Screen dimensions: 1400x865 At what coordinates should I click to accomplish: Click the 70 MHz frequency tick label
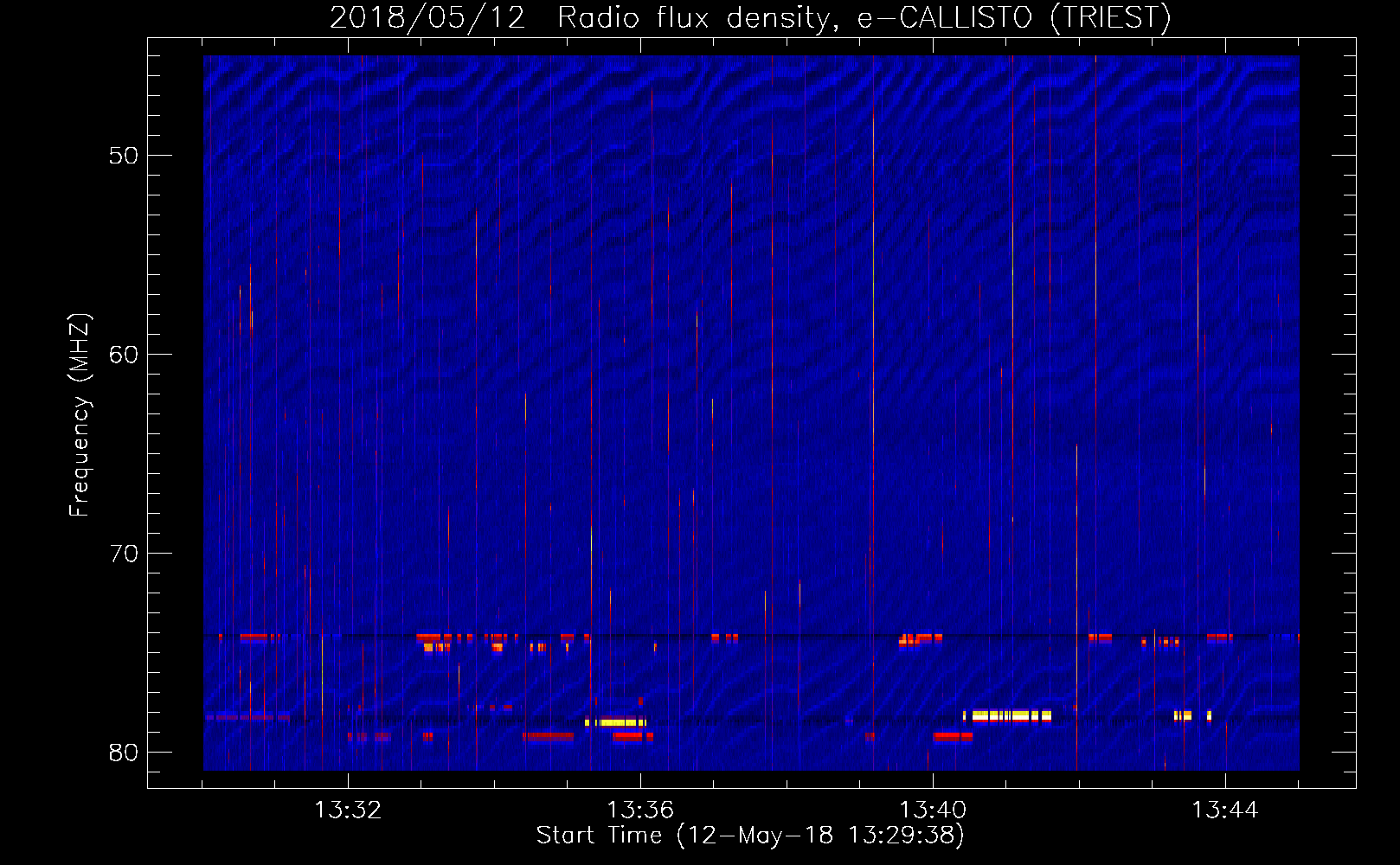click(123, 554)
